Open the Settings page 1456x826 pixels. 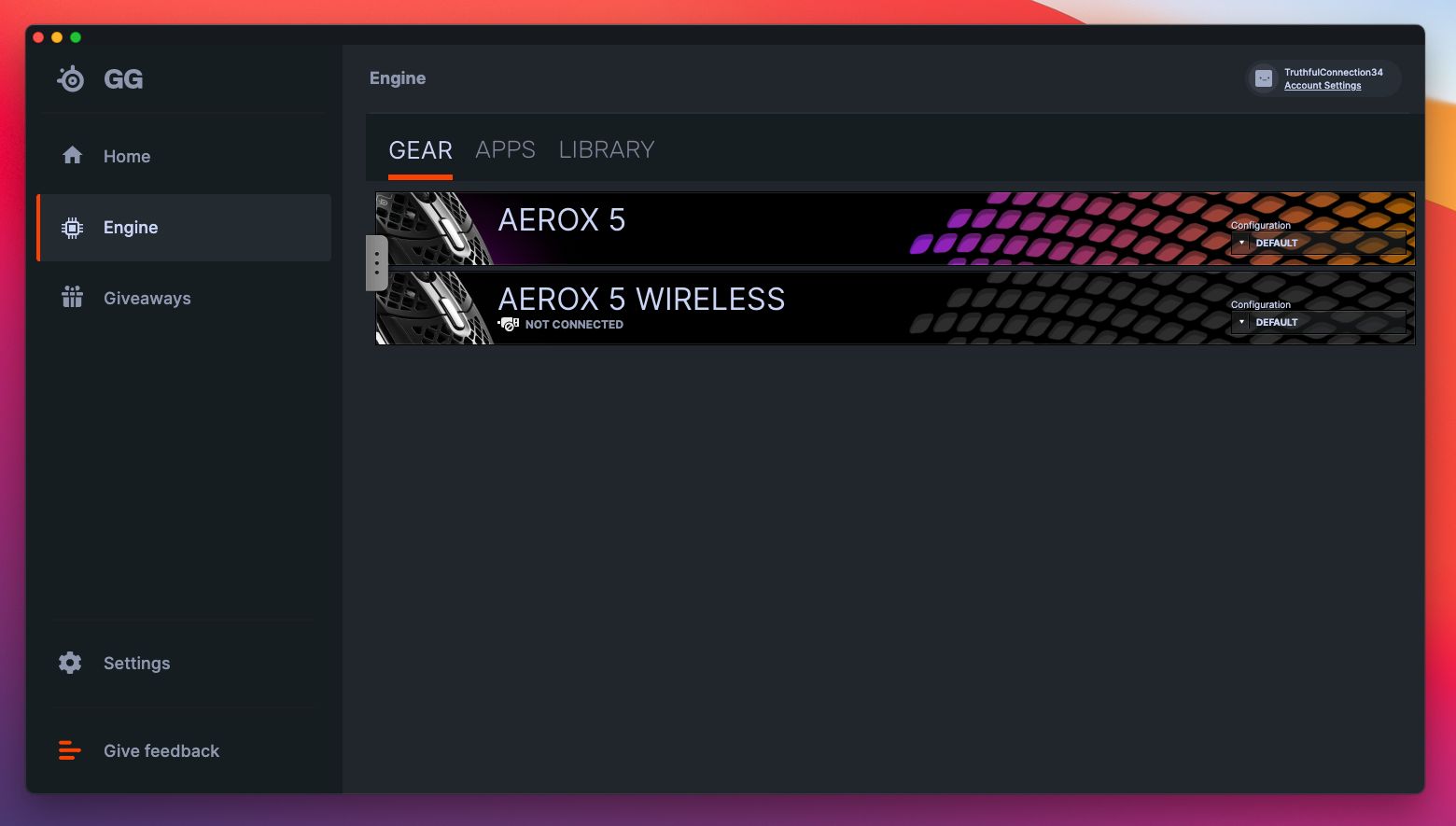pos(184,664)
